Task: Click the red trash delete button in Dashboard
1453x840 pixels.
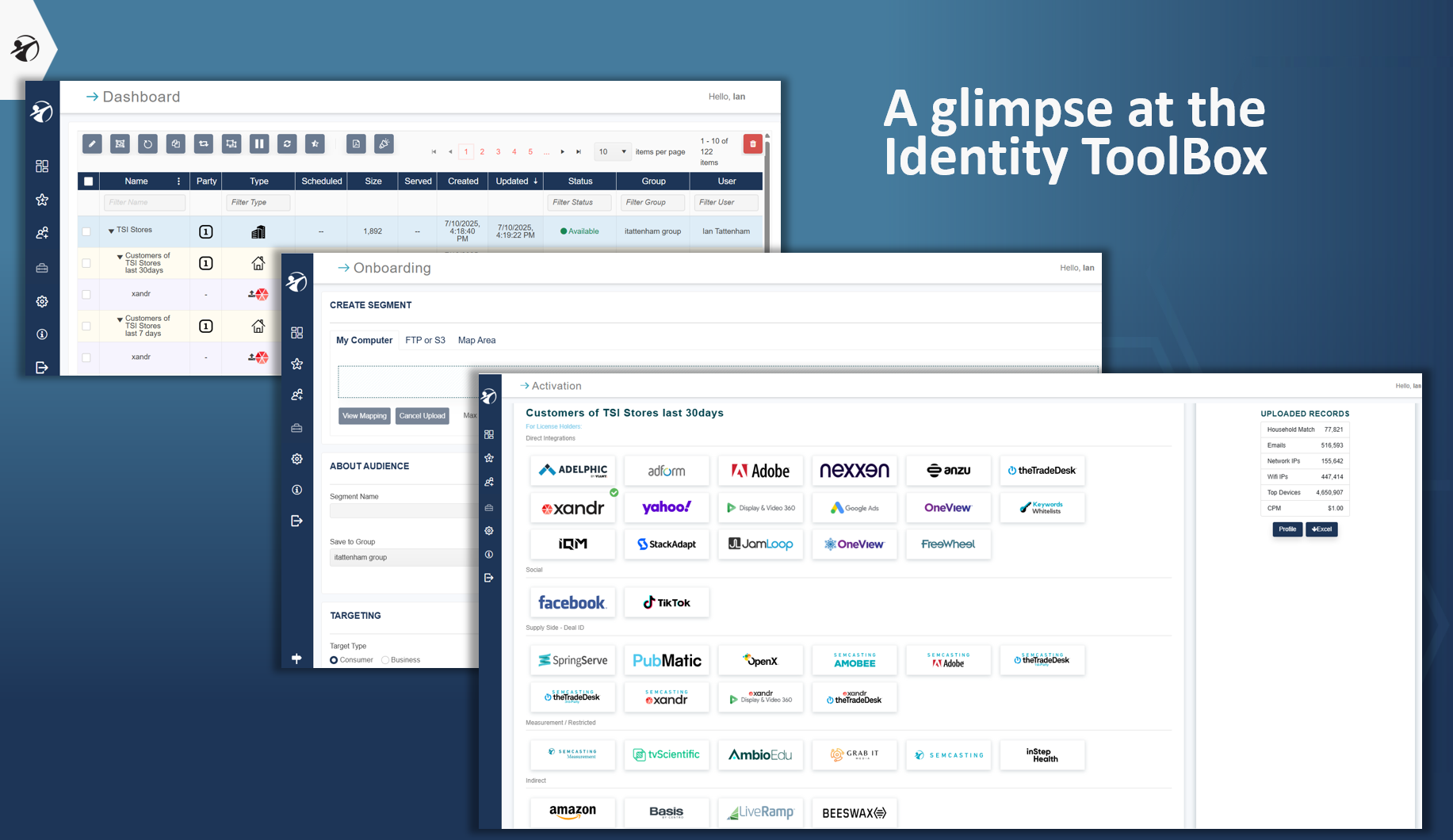Action: [753, 143]
